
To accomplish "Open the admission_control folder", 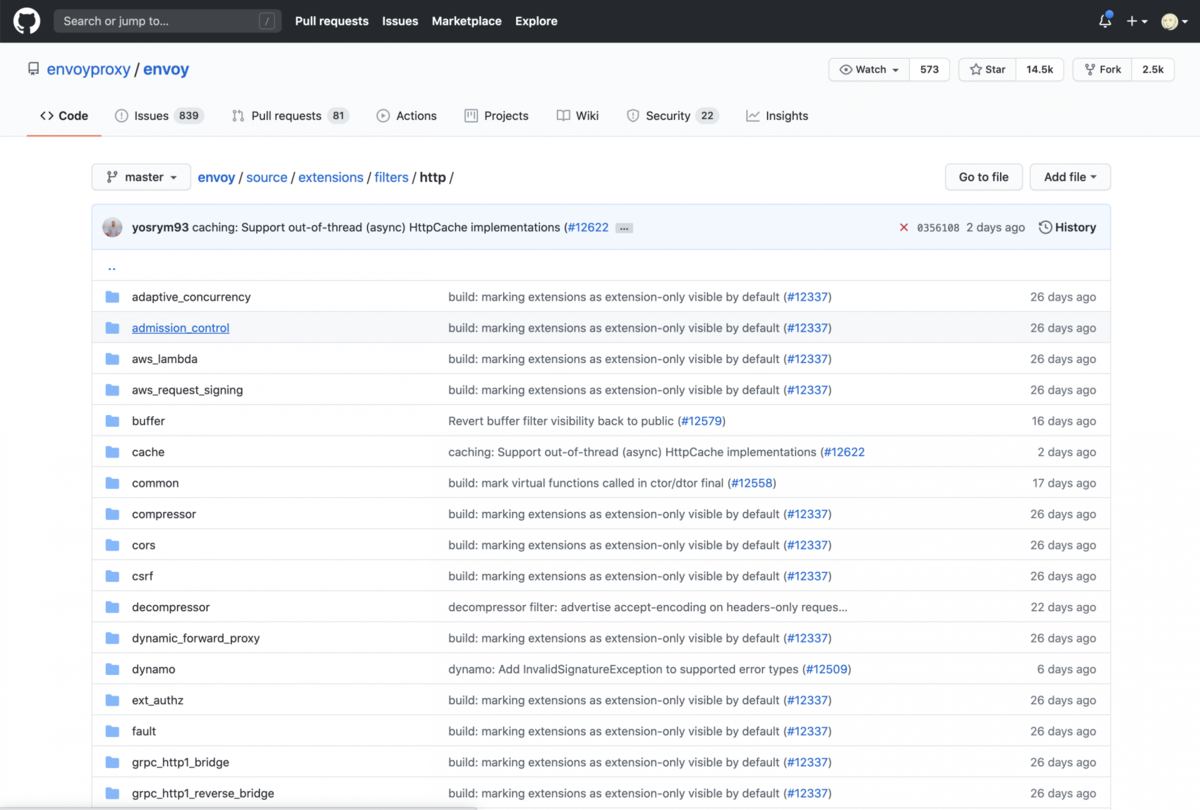I will (x=181, y=328).
